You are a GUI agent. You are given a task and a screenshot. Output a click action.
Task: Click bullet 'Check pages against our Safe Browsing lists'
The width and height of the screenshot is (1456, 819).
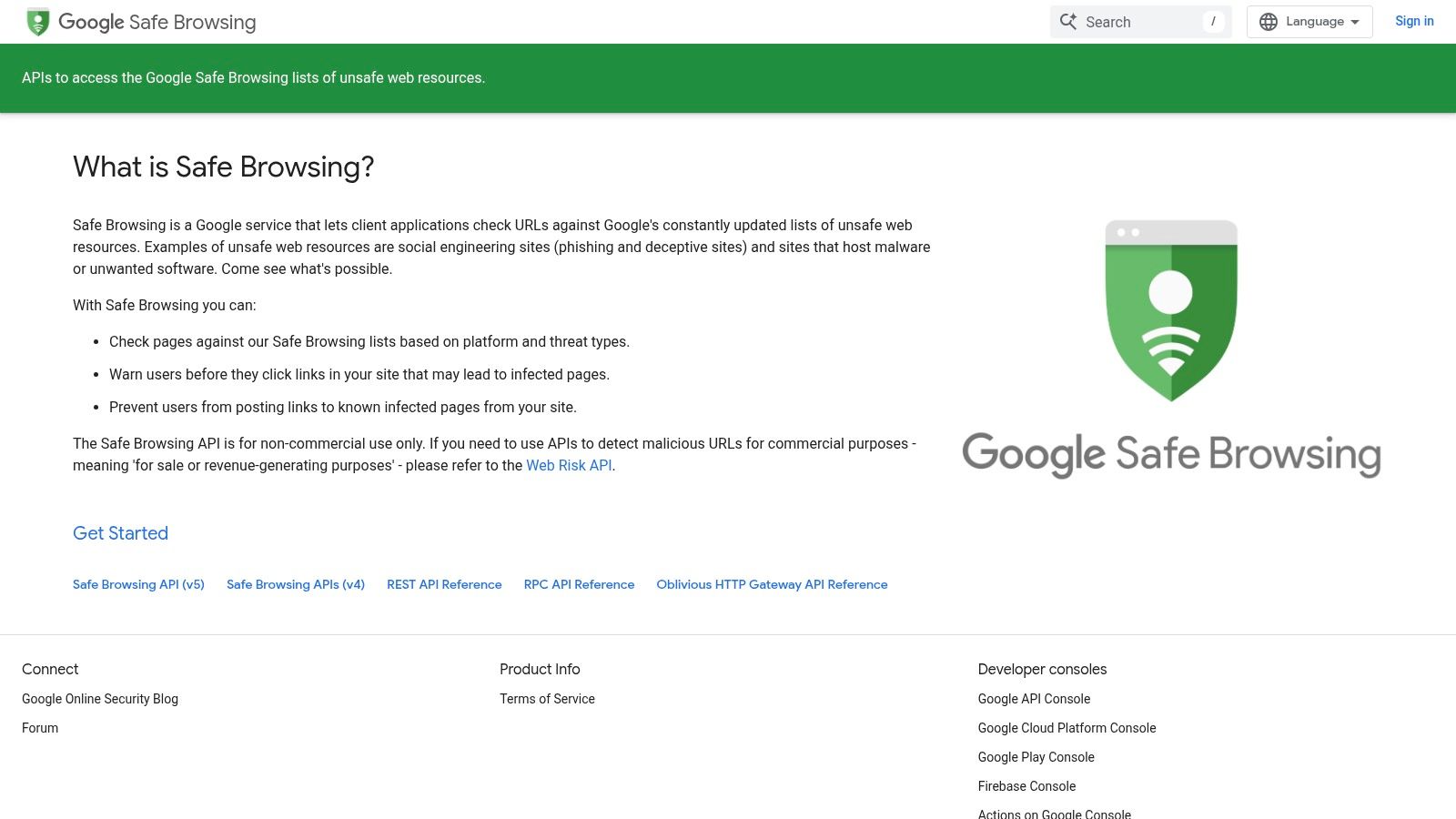click(x=369, y=341)
